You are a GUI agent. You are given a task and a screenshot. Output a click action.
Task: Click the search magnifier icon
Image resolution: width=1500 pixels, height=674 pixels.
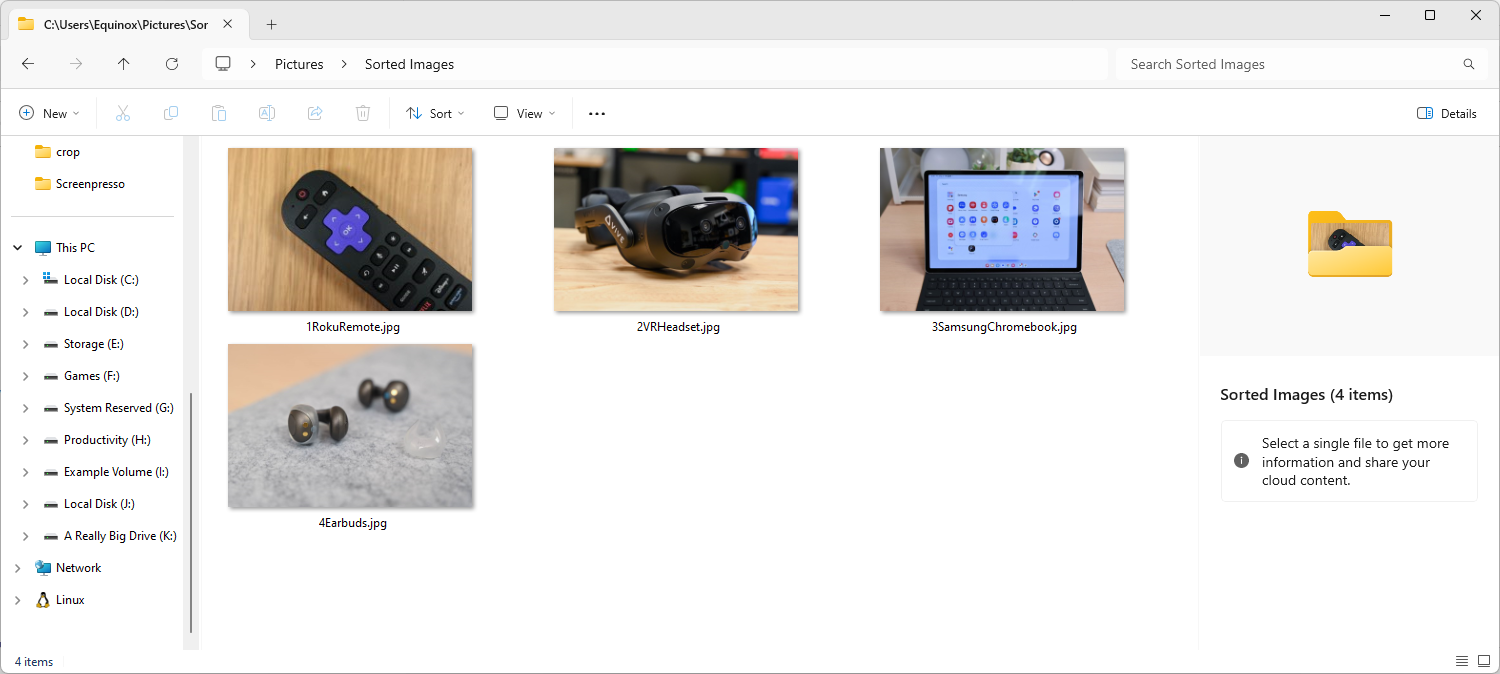click(1469, 64)
